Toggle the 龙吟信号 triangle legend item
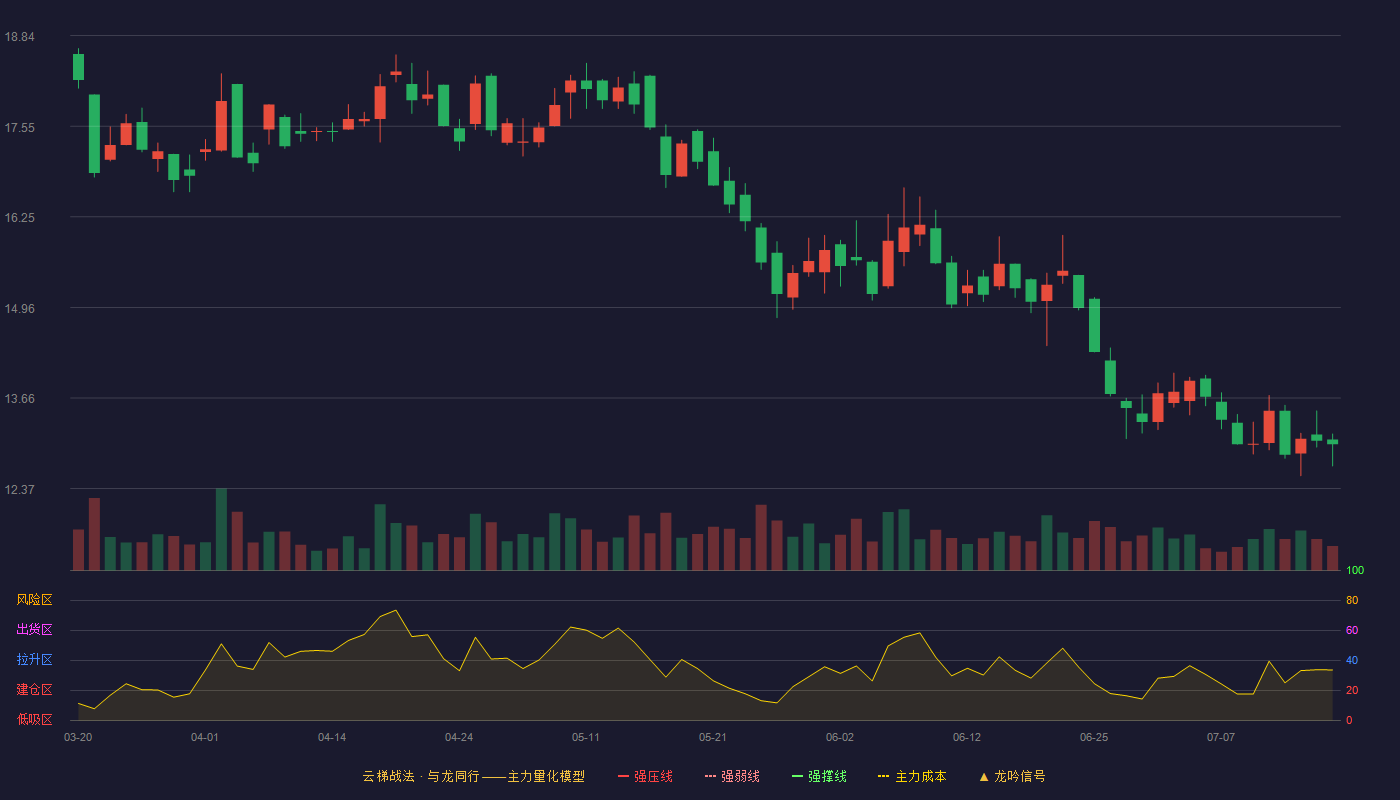The width and height of the screenshot is (1400, 800). (1012, 776)
